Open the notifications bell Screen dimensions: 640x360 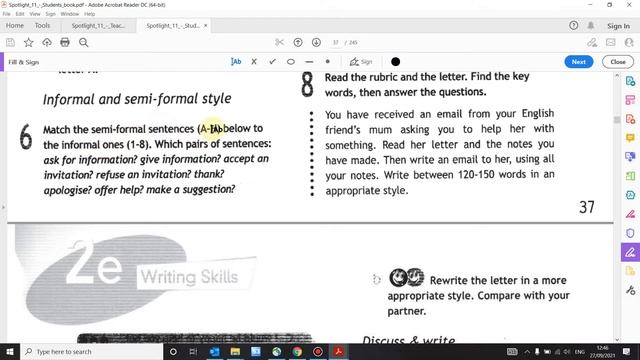pos(591,25)
